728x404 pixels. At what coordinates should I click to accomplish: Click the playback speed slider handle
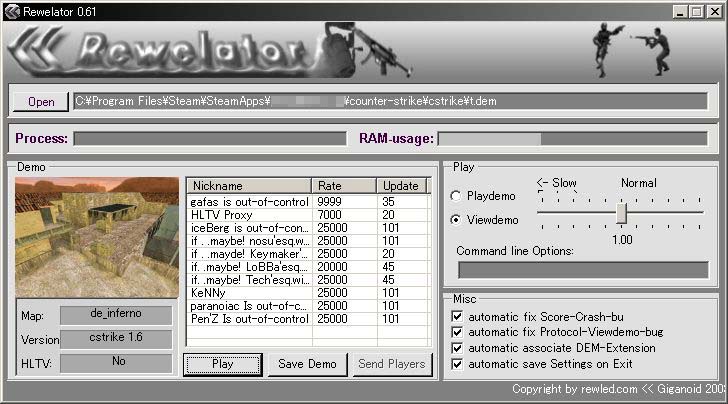click(622, 213)
